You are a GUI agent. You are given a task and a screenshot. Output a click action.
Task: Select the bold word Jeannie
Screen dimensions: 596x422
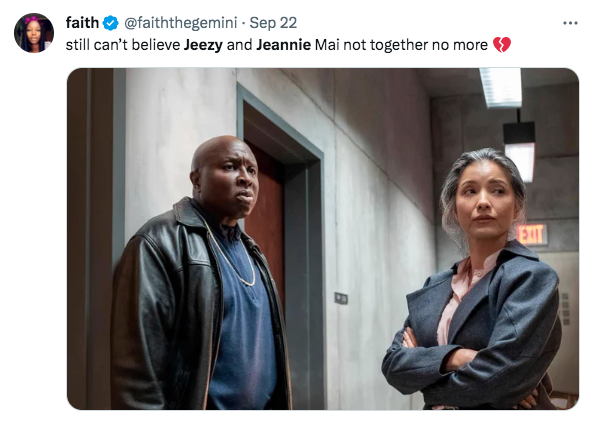[284, 45]
